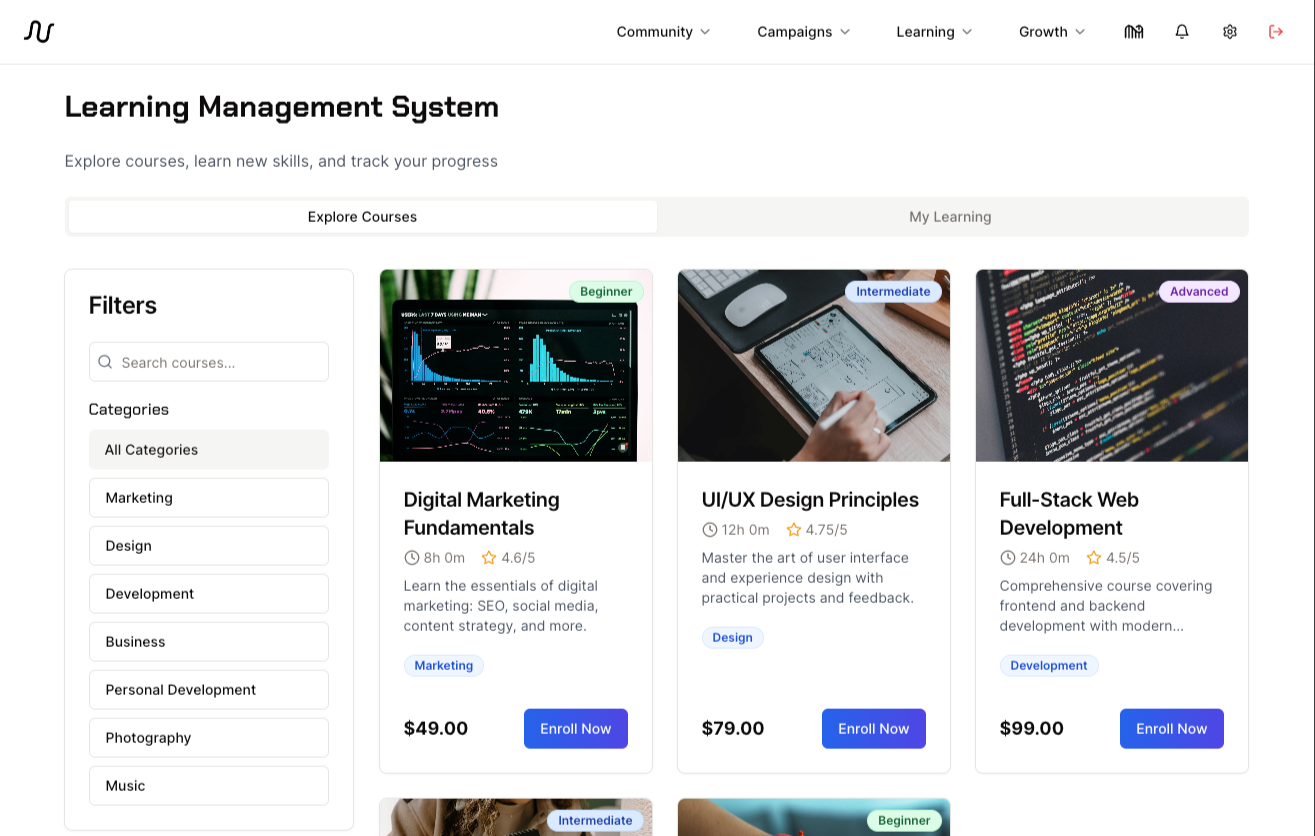Open the Full-Stack Web Development title
The width and height of the screenshot is (1315, 836).
[x=1069, y=514]
